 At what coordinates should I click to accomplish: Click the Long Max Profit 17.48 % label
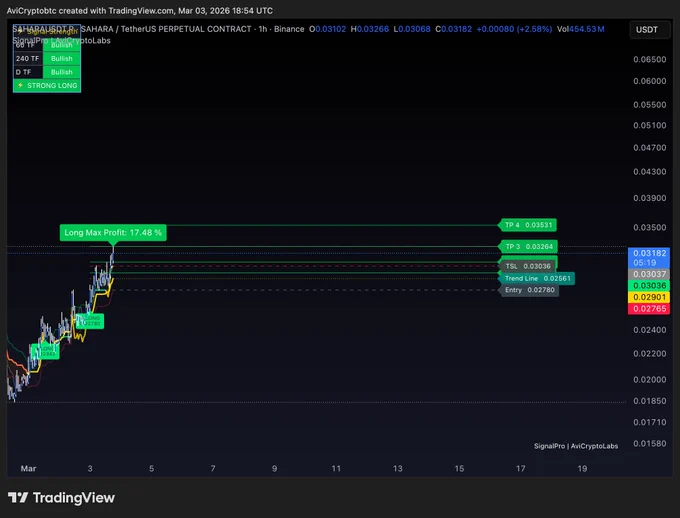113,233
